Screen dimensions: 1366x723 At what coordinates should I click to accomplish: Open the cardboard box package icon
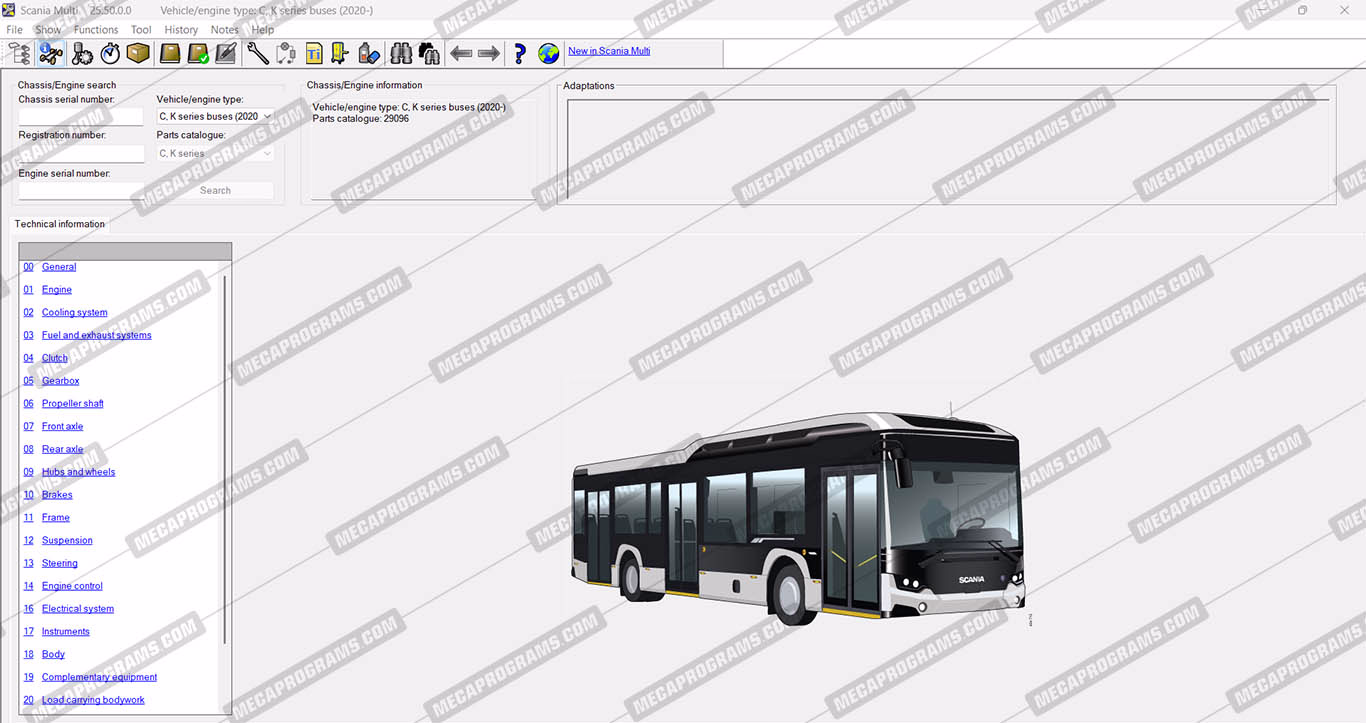(x=138, y=53)
